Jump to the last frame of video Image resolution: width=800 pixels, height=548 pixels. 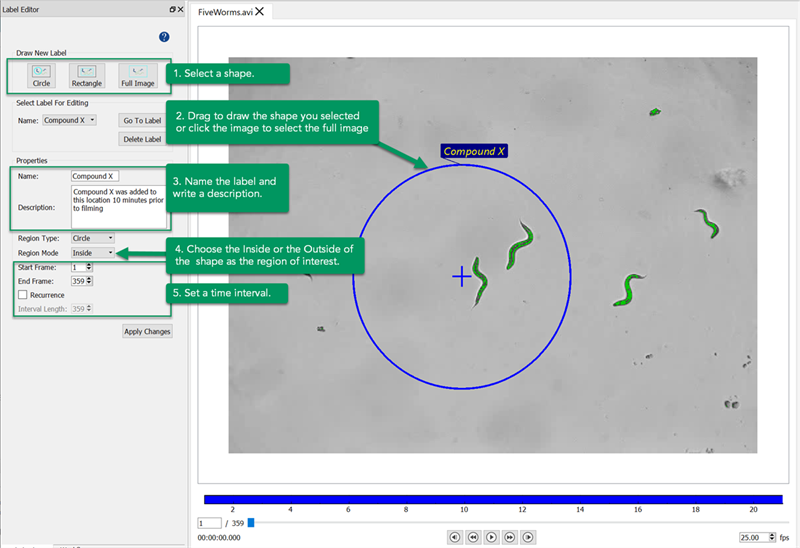pyautogui.click(x=528, y=537)
